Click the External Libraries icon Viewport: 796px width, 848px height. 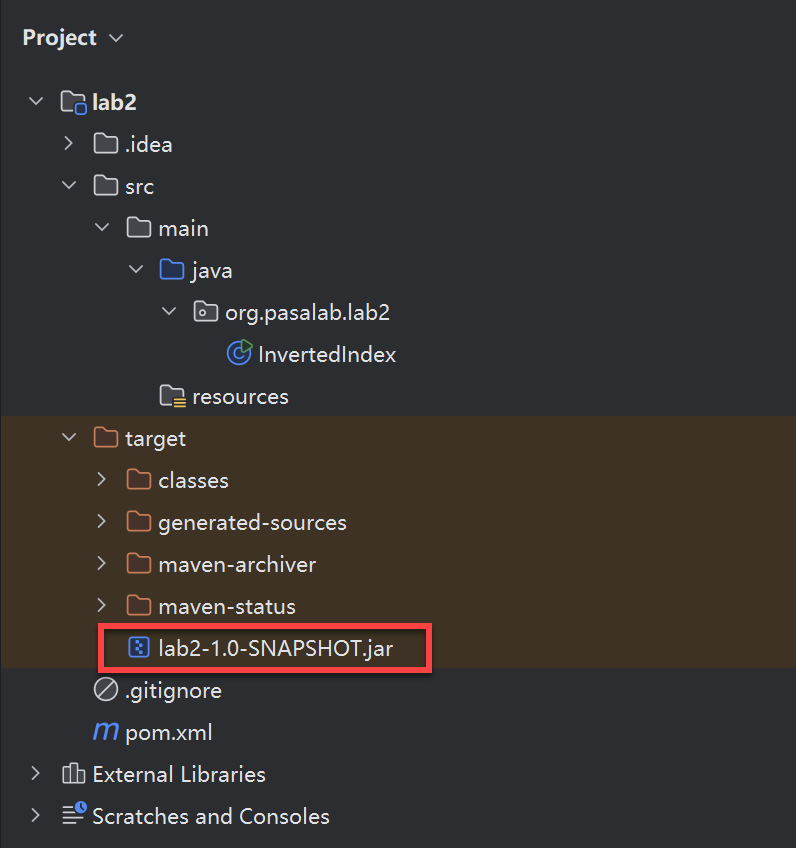tap(73, 773)
